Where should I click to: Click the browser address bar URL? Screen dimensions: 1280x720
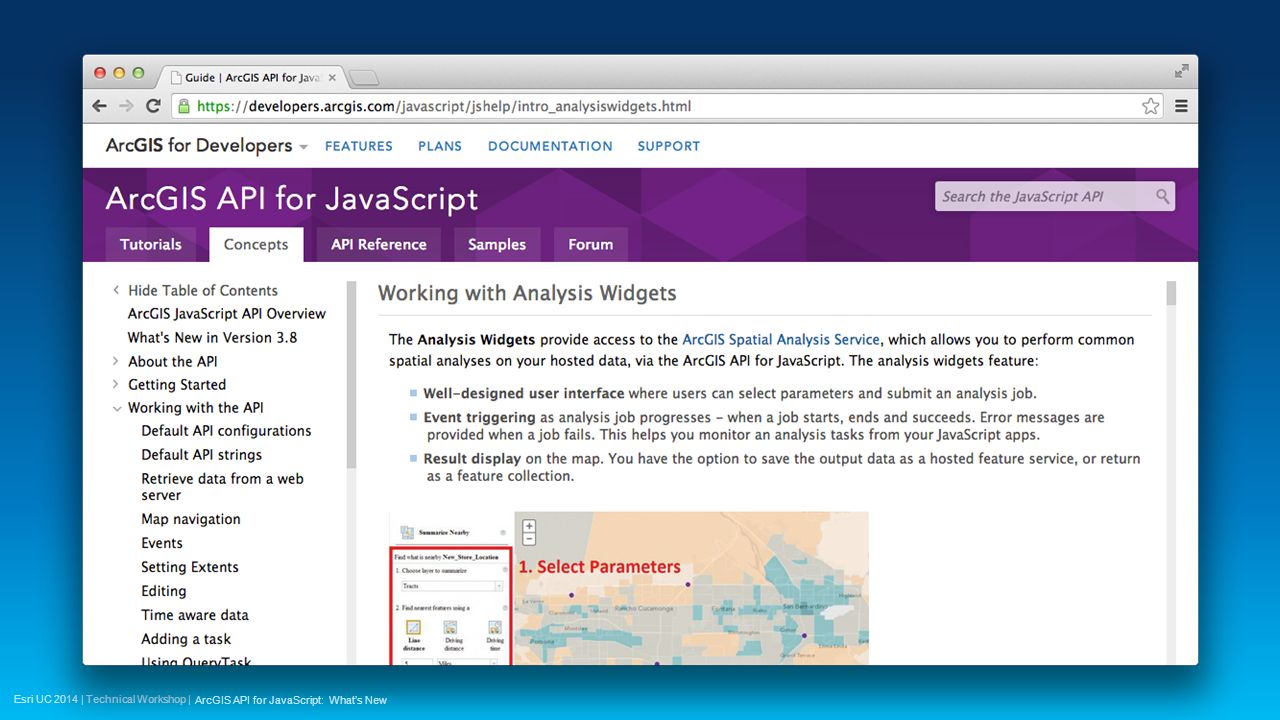click(444, 106)
